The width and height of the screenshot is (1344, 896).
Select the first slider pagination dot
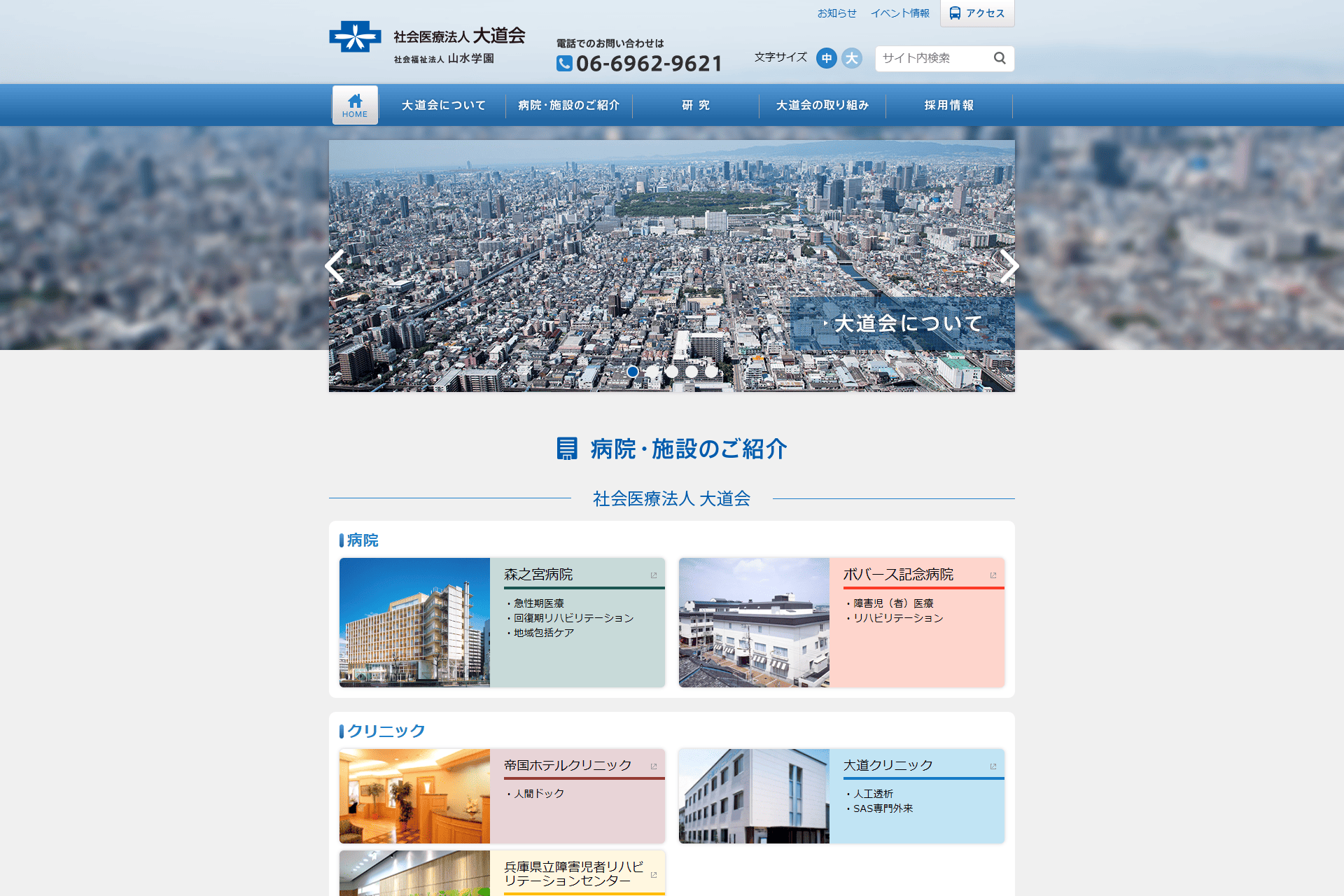[633, 372]
